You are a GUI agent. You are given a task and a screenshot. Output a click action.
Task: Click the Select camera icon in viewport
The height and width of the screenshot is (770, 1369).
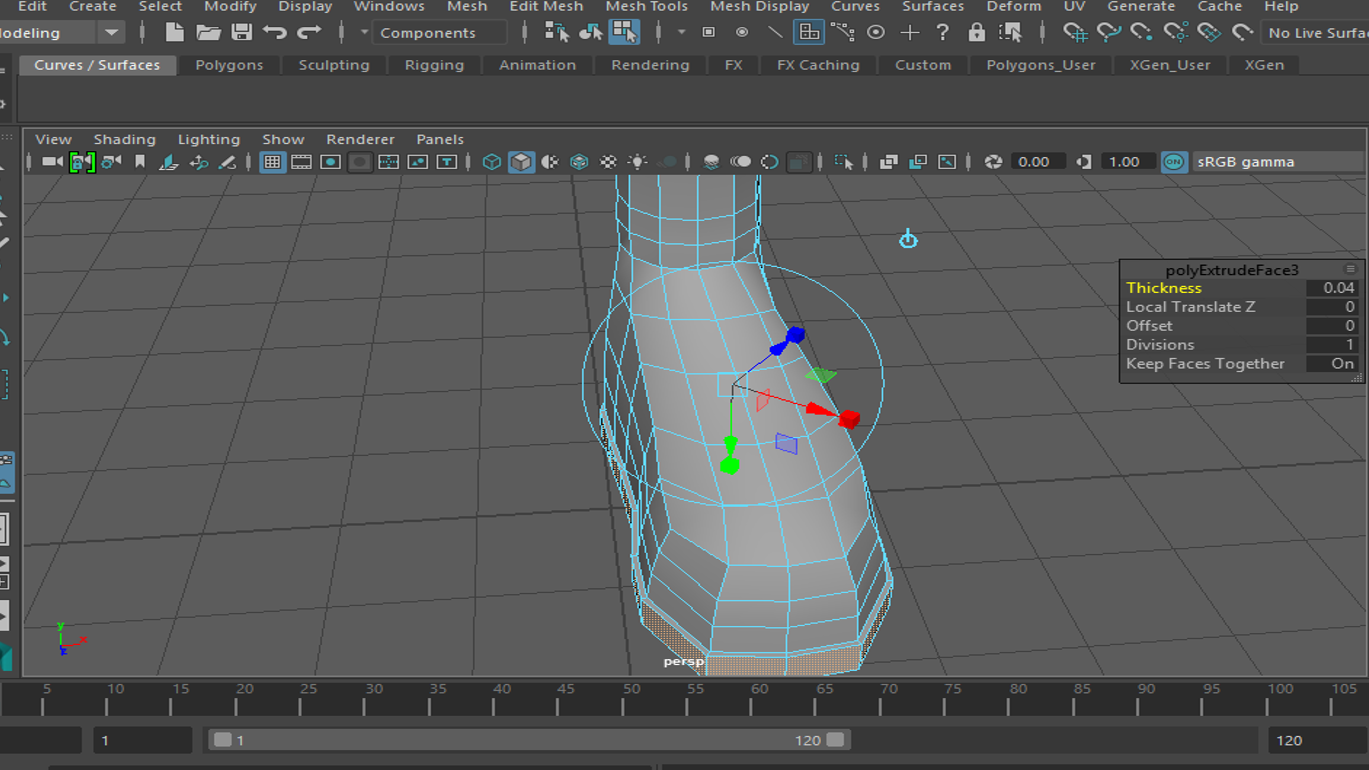click(x=52, y=162)
